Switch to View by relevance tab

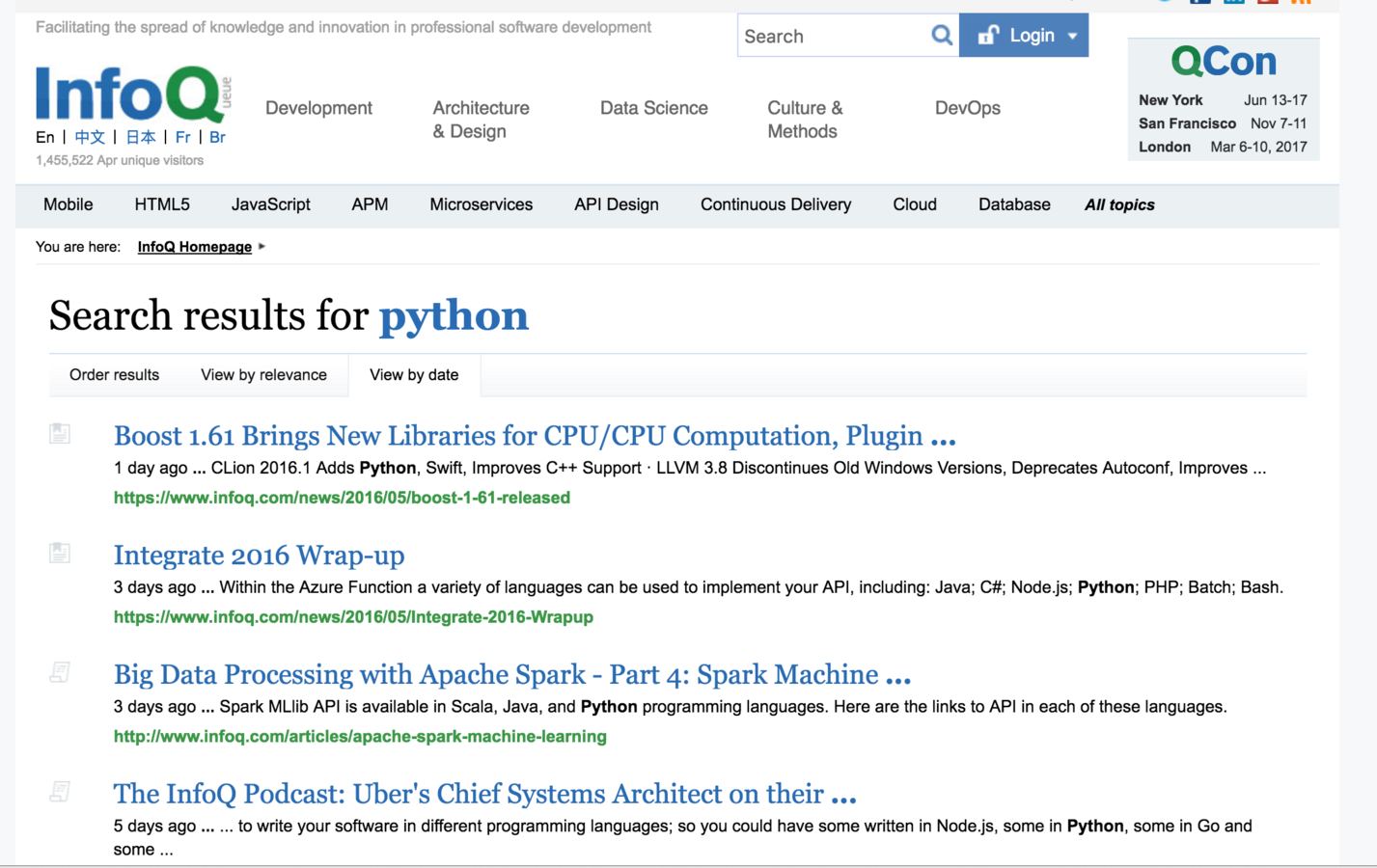coord(263,375)
